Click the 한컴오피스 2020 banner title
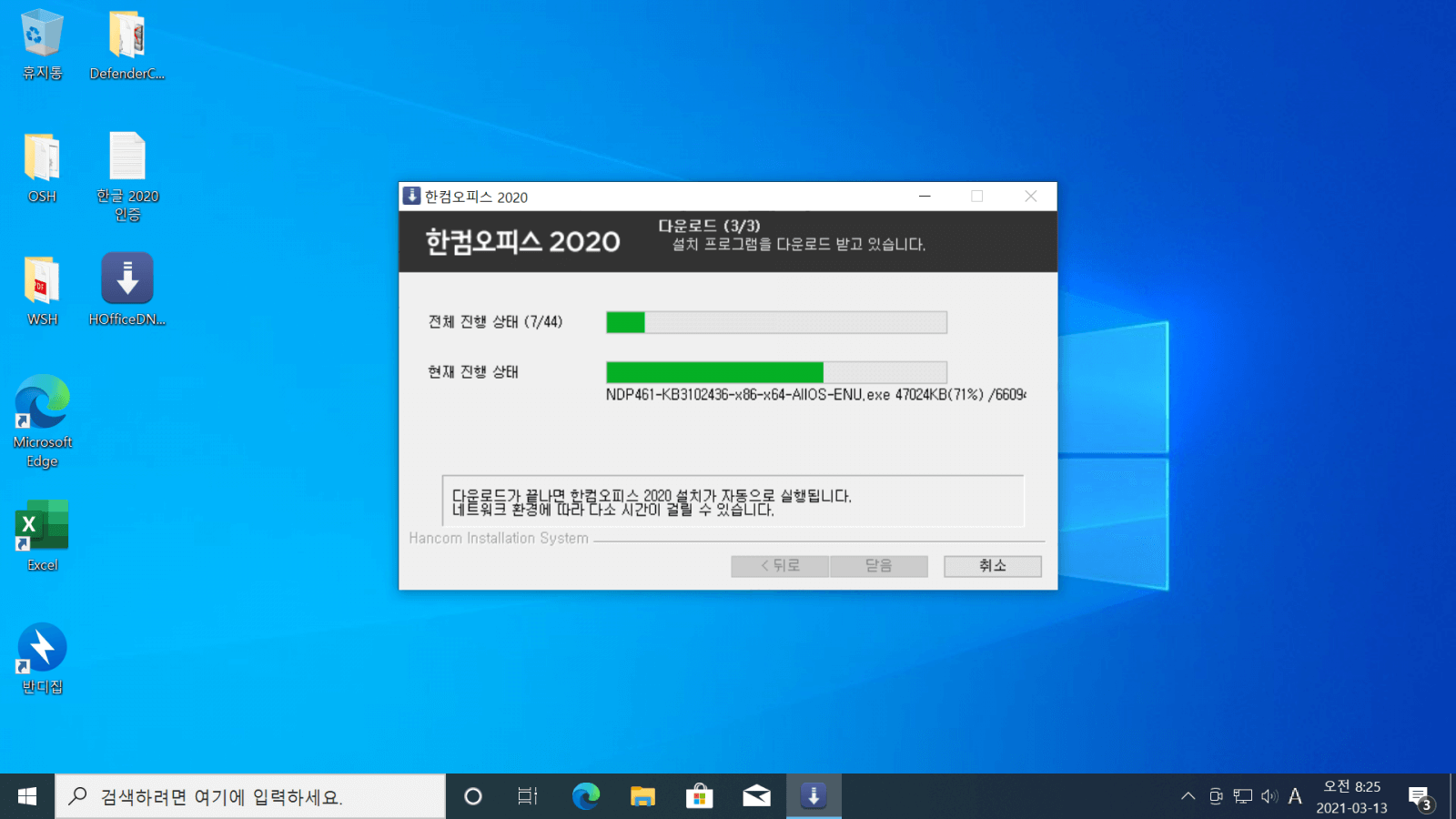This screenshot has width=1456, height=819. [x=522, y=241]
